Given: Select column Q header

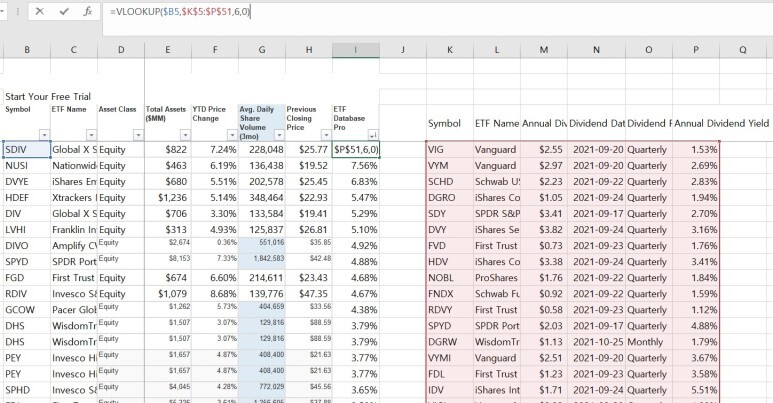Looking at the screenshot, I should (x=742, y=50).
